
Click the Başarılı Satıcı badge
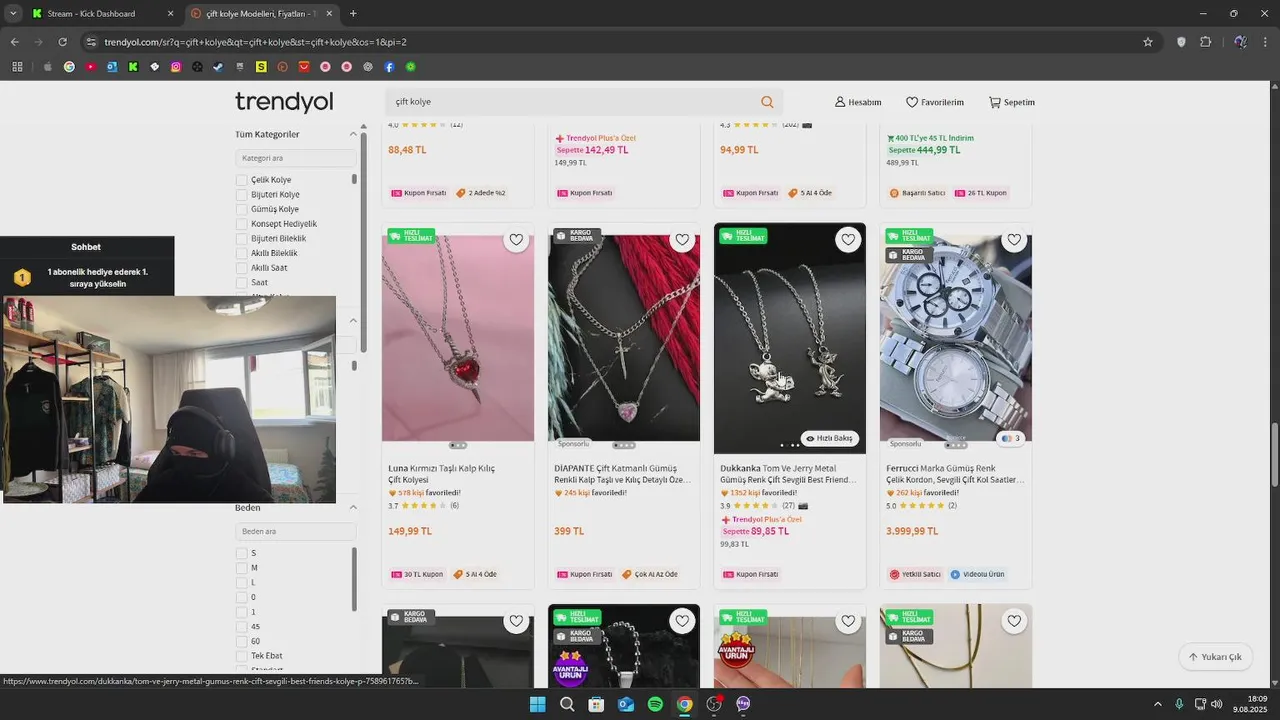pyautogui.click(x=917, y=193)
